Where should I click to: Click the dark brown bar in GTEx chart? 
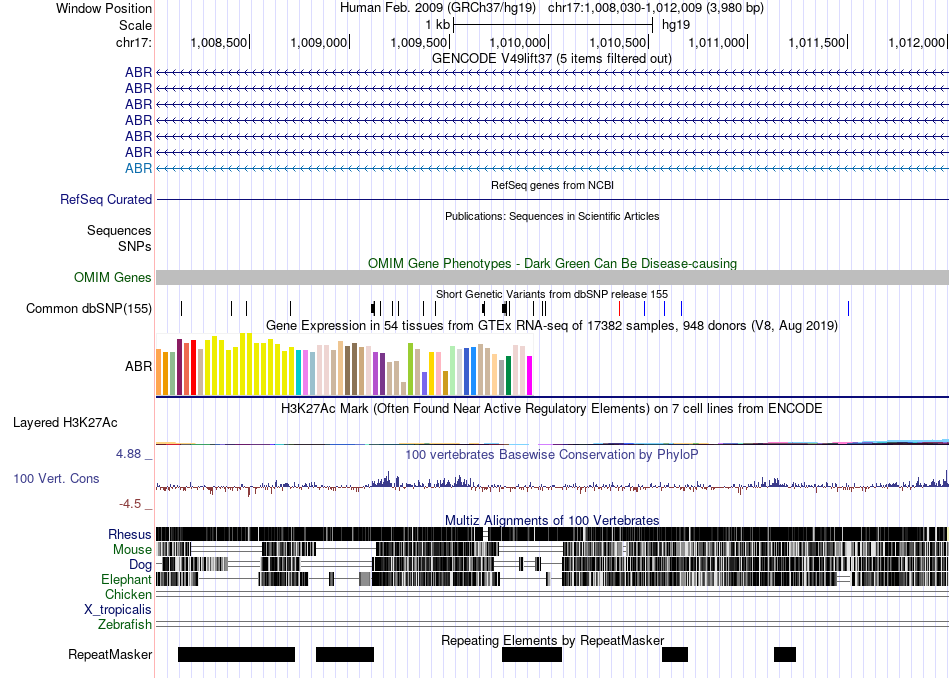pos(354,369)
